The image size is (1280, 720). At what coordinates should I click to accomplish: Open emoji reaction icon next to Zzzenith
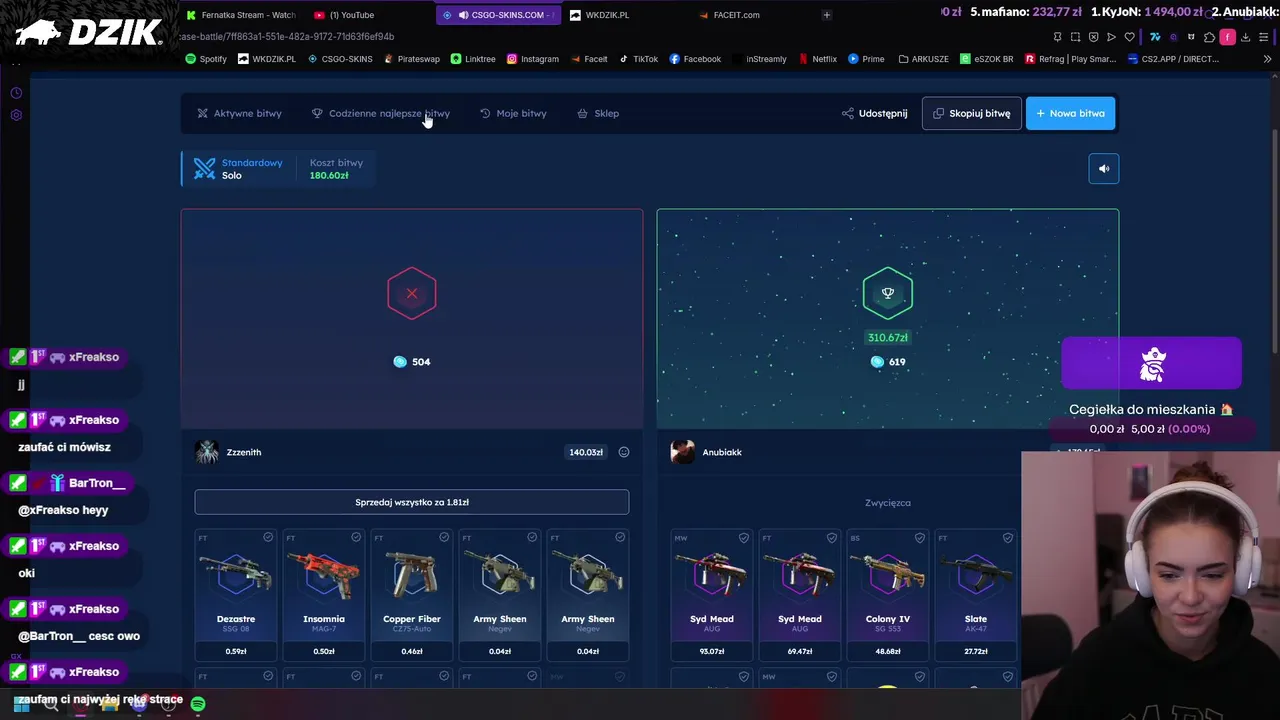point(624,452)
